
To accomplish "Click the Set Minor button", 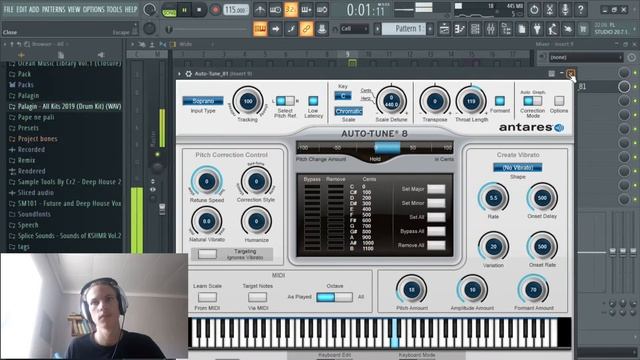I will 436,203.
